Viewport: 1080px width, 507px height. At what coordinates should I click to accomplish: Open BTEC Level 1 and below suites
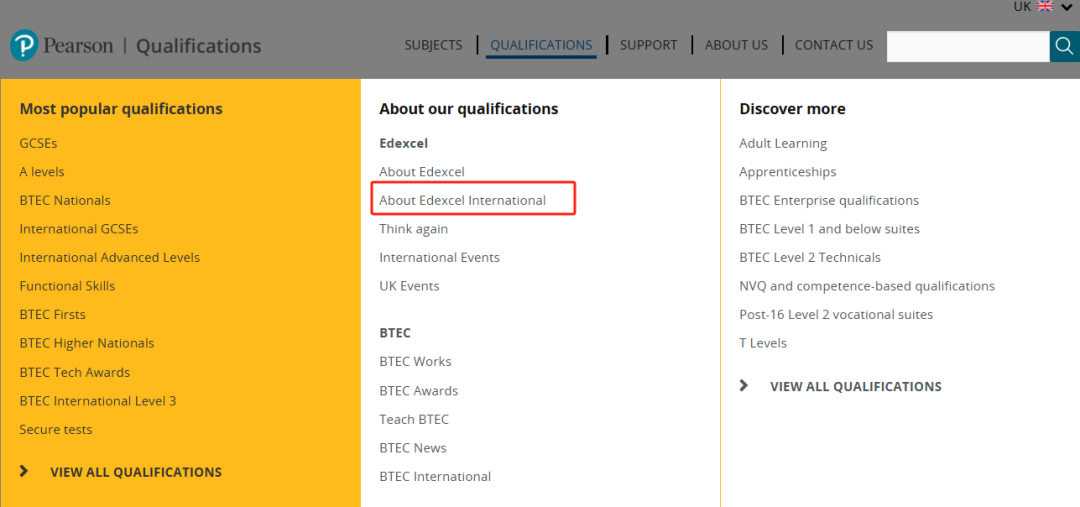point(829,229)
